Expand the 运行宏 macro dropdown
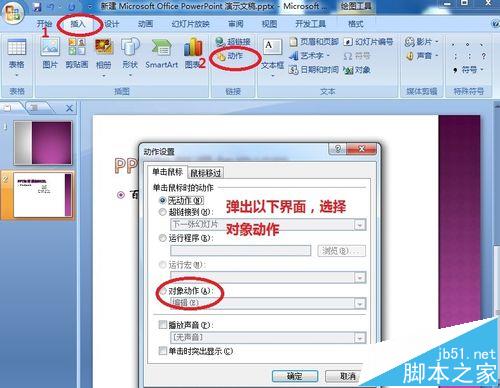Screen dimensions: 500x388 (x=360, y=277)
